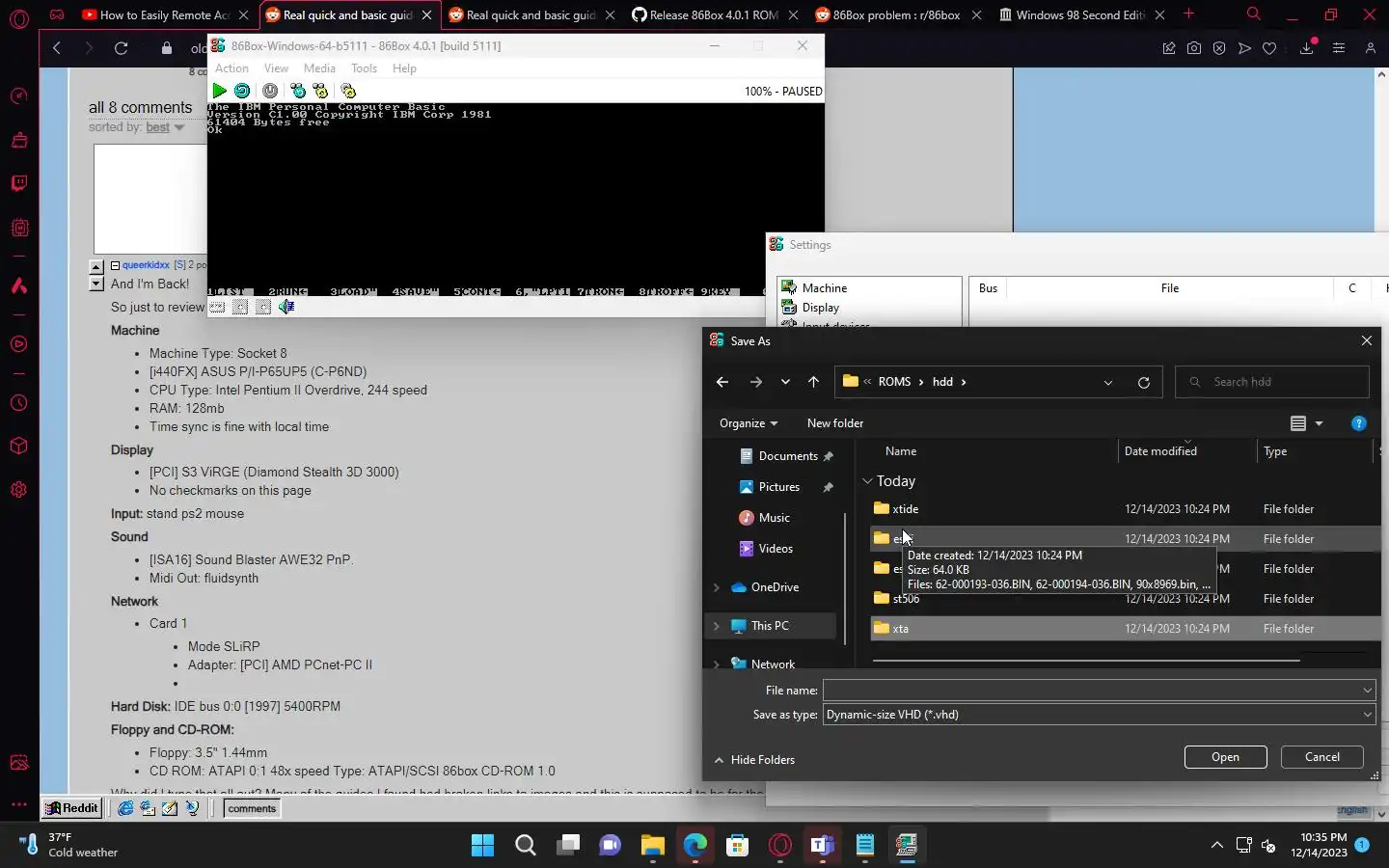Expand the OneDrive tree node

point(716,587)
